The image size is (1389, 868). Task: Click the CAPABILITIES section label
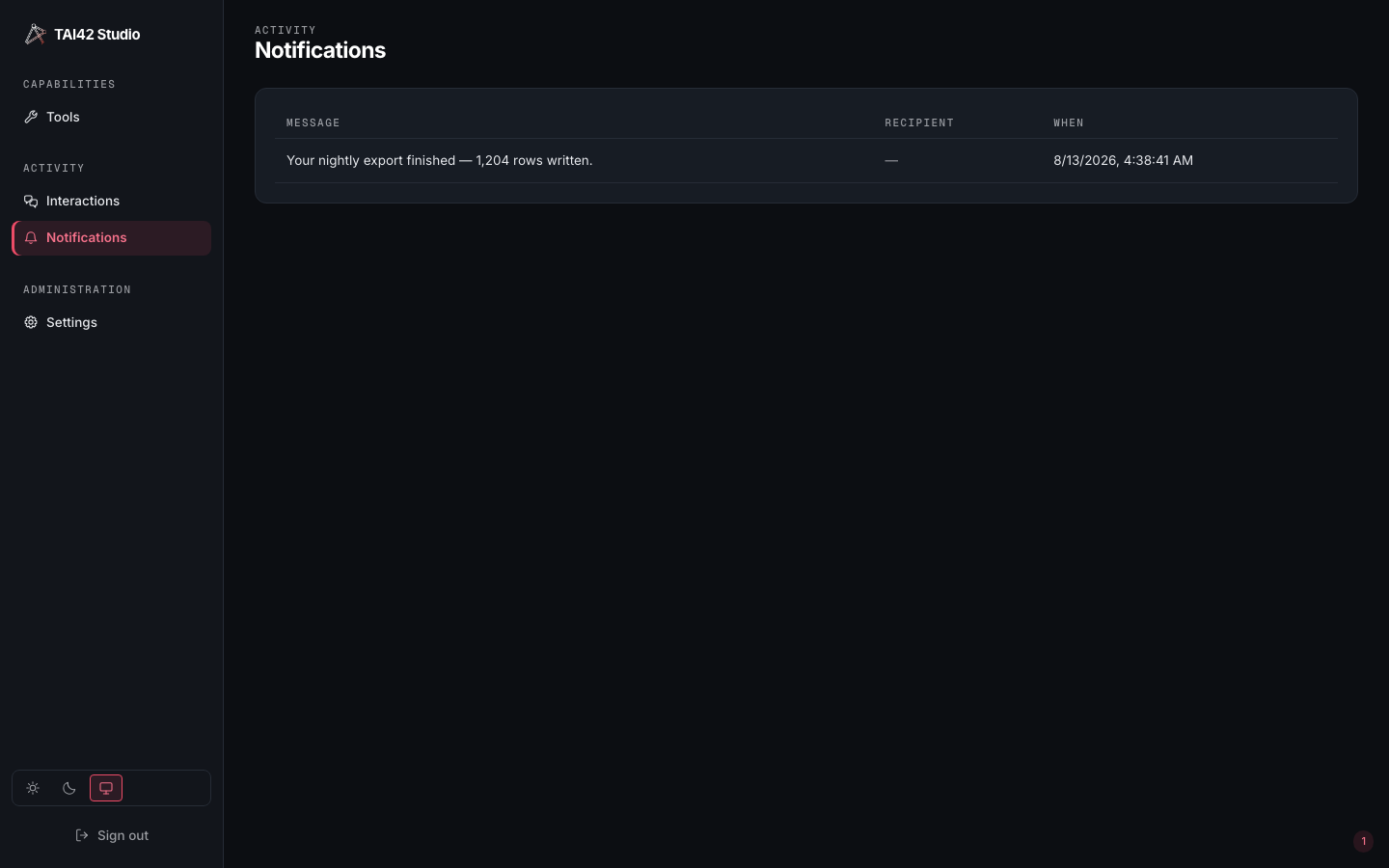[x=69, y=84]
